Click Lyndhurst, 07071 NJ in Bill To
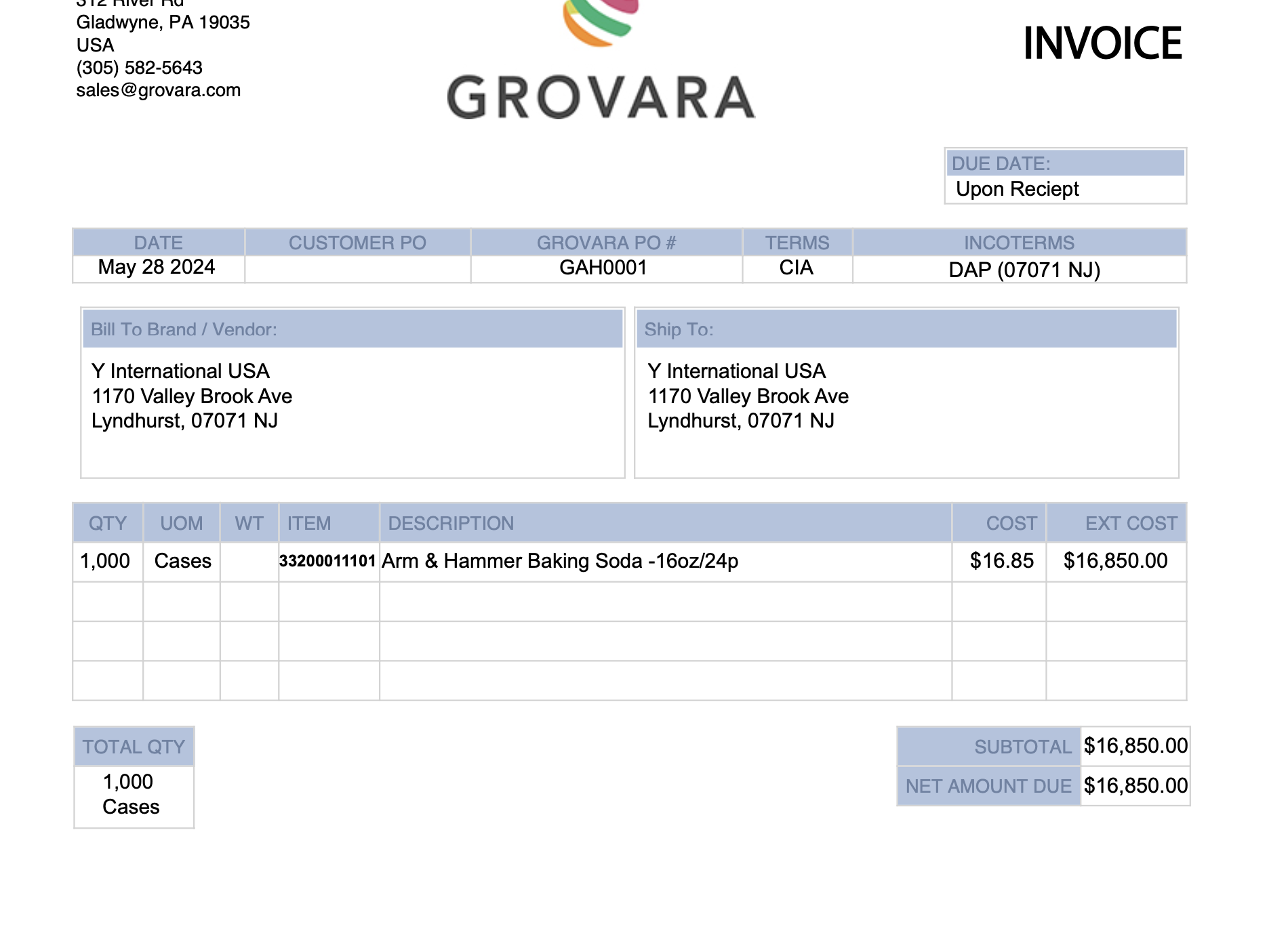This screenshot has width=1288, height=935. (x=184, y=421)
